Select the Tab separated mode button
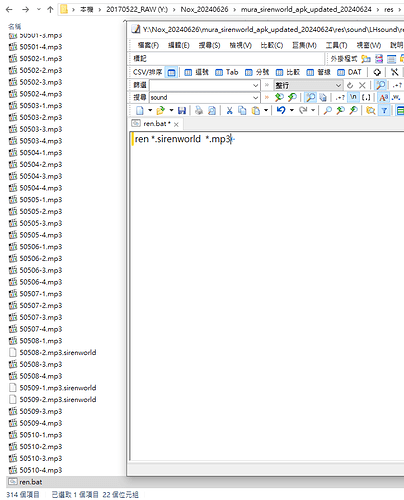This screenshot has height=500, width=404. (x=227, y=72)
